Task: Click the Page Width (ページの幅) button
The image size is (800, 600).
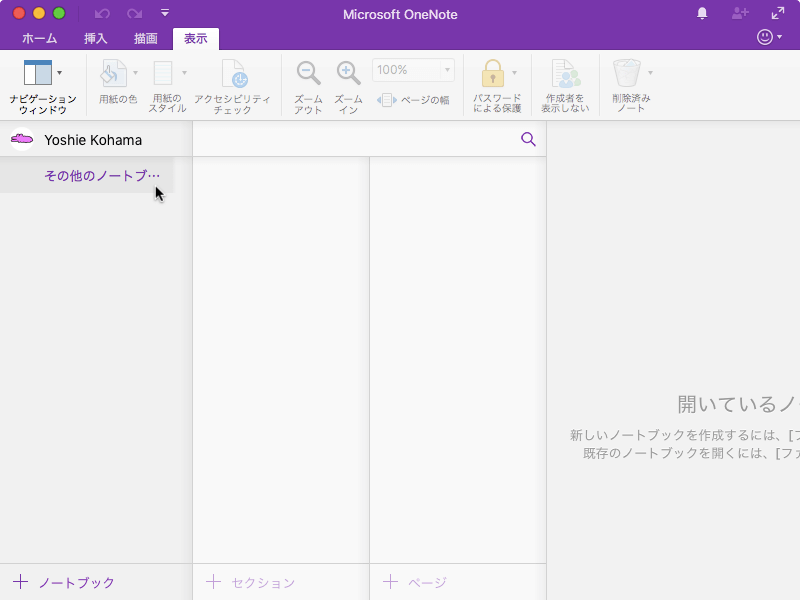Action: (413, 100)
